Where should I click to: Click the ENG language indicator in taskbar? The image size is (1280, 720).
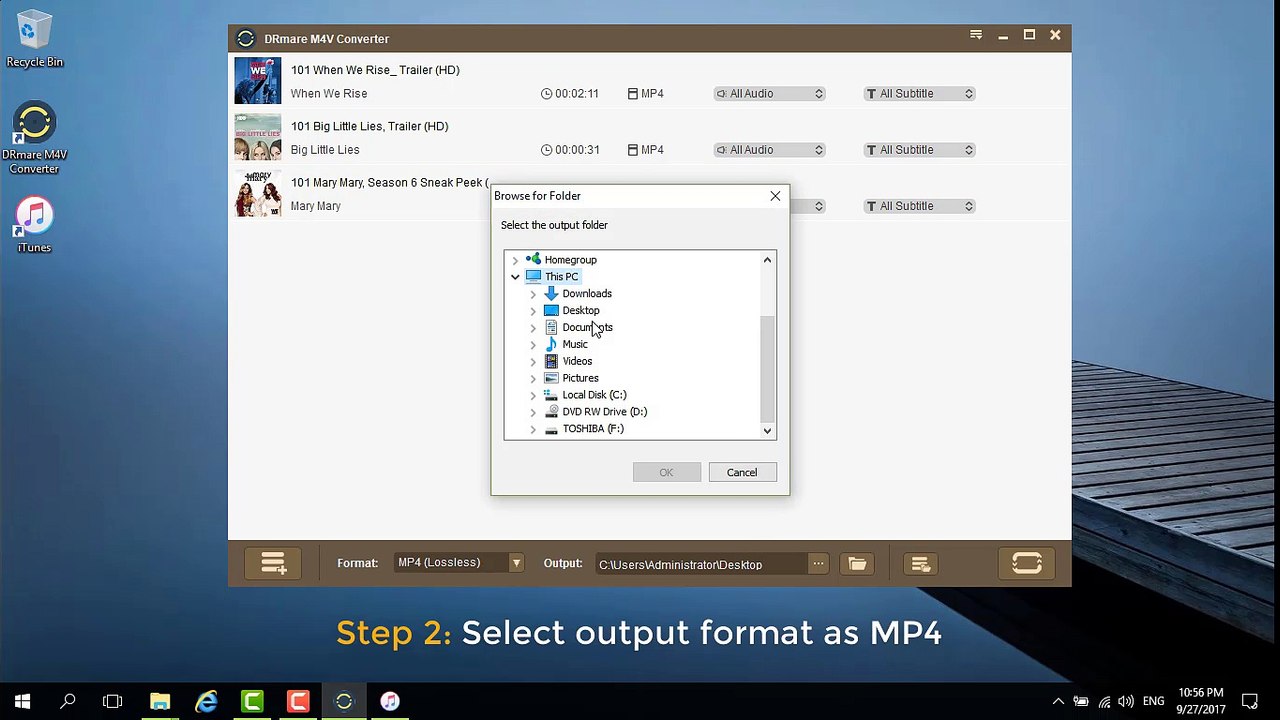coord(1153,701)
